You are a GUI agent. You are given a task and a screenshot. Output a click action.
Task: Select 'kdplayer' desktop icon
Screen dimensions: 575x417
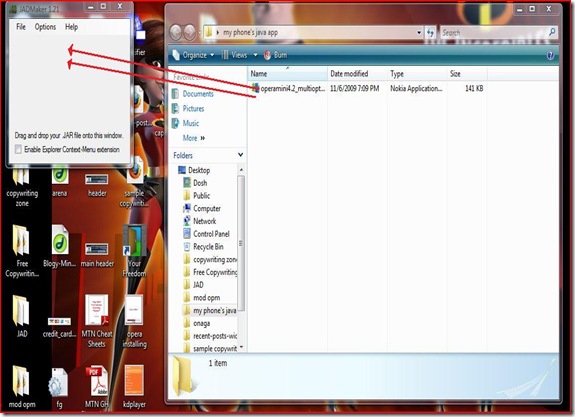tap(134, 387)
